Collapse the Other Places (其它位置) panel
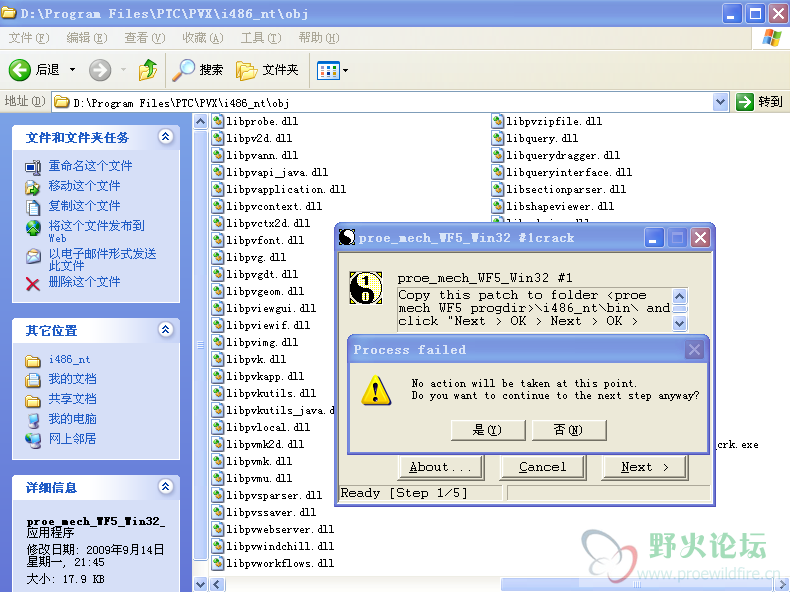The height and width of the screenshot is (592, 790). [x=166, y=330]
